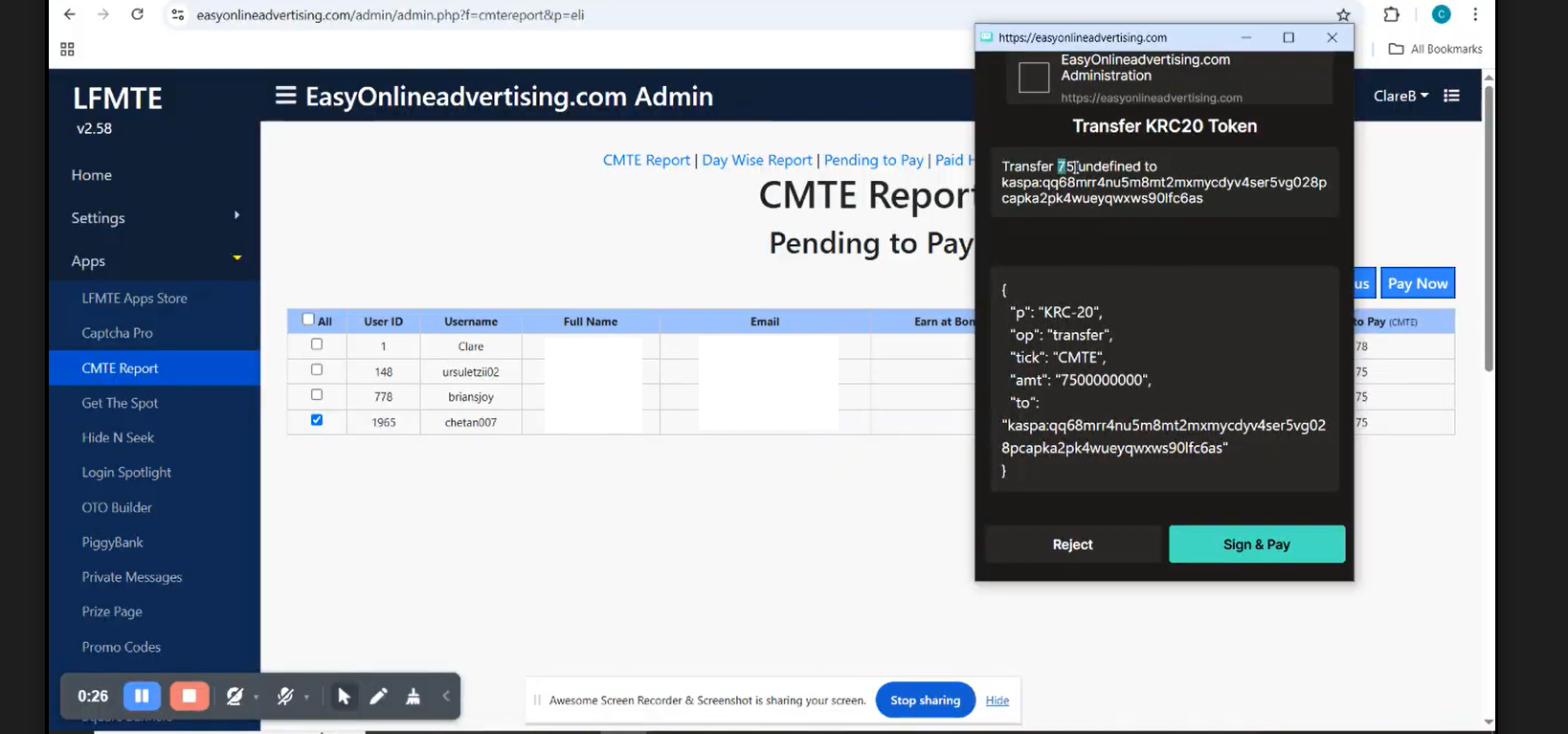The height and width of the screenshot is (734, 1568).
Task: Toggle the recorder's muted microphone icon
Action: coord(285,697)
